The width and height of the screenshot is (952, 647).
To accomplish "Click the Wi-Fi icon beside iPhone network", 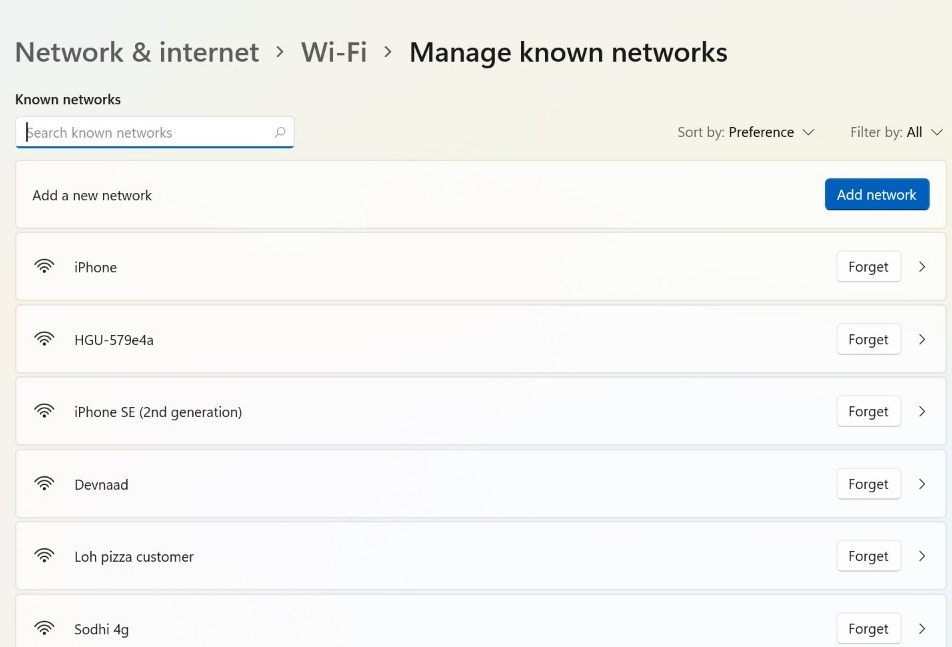I will 44,267.
